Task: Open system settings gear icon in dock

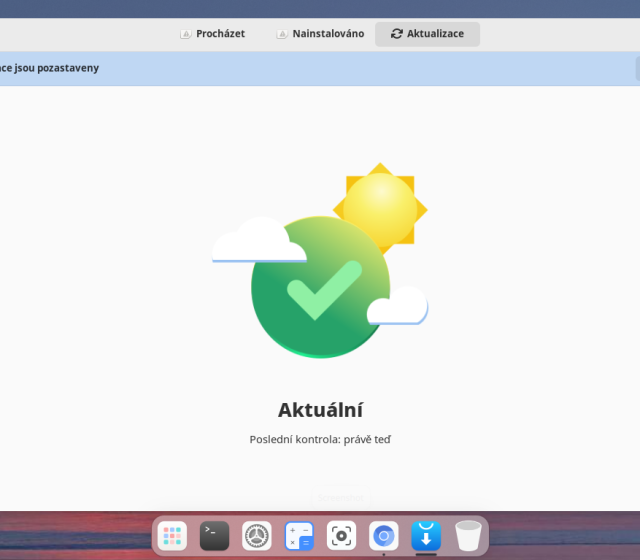Action: click(257, 536)
